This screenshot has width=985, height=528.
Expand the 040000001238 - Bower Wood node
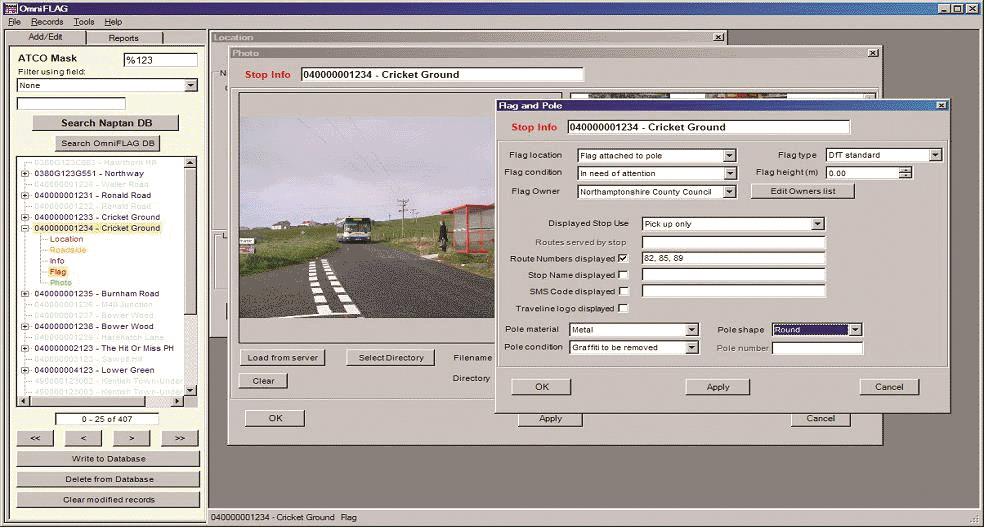coord(25,326)
